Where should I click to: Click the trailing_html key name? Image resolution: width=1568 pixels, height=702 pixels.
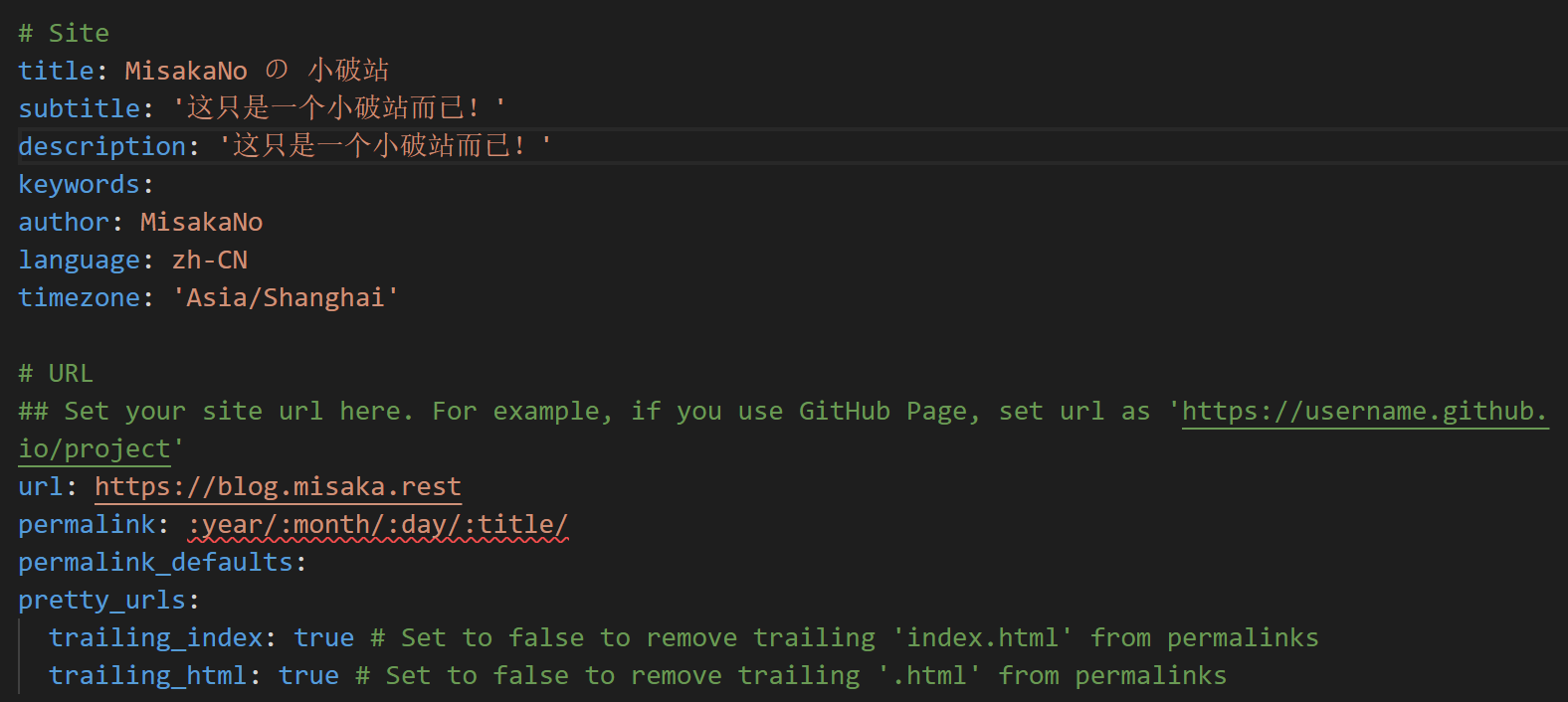click(148, 675)
